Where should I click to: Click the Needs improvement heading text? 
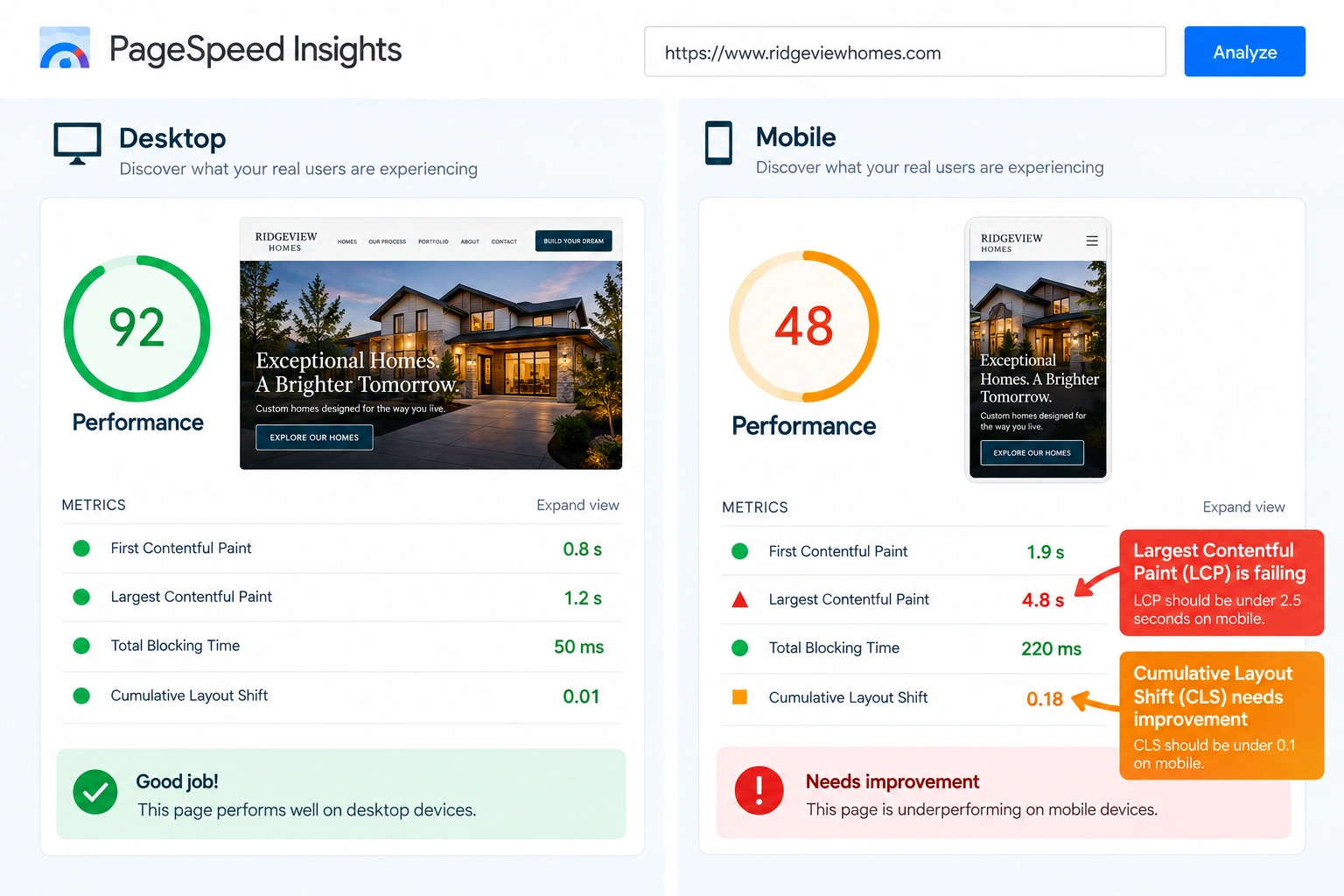(892, 781)
